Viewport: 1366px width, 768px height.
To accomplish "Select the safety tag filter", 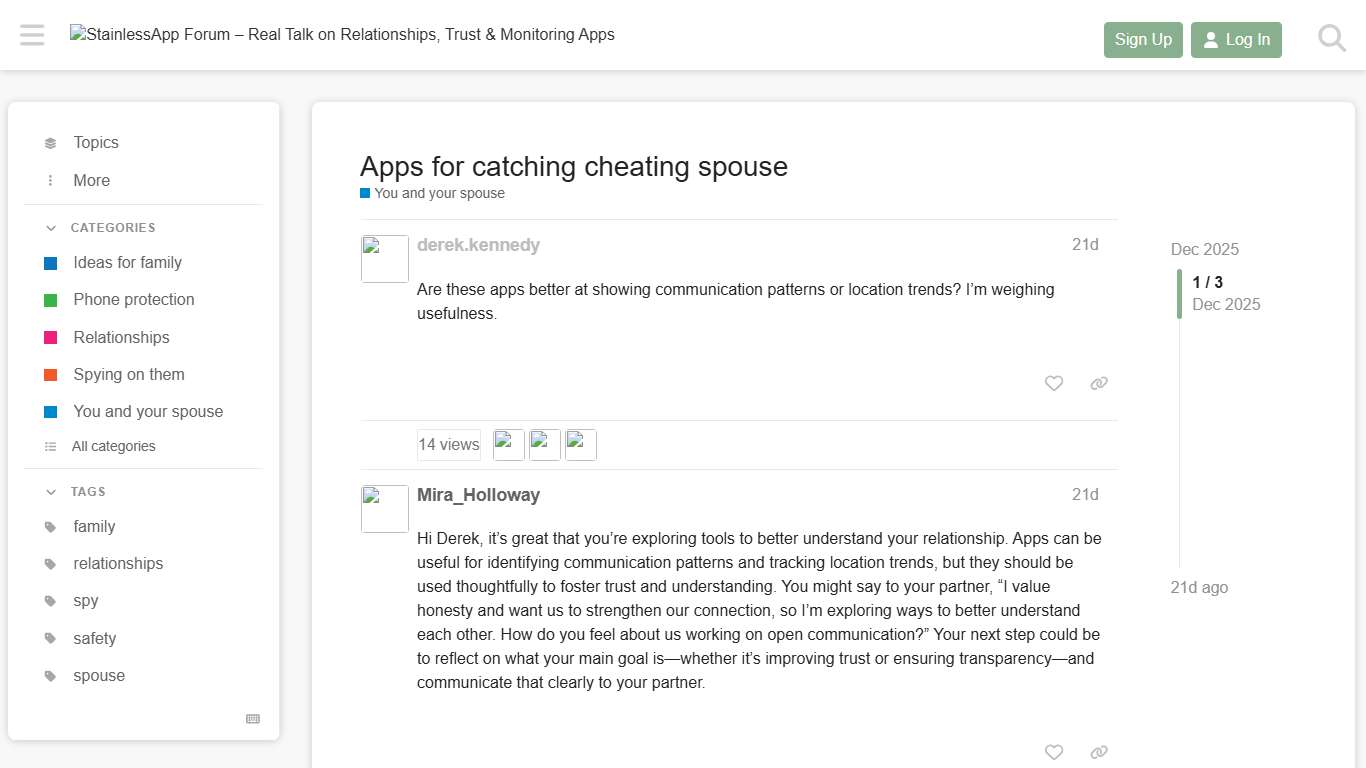I will point(94,638).
